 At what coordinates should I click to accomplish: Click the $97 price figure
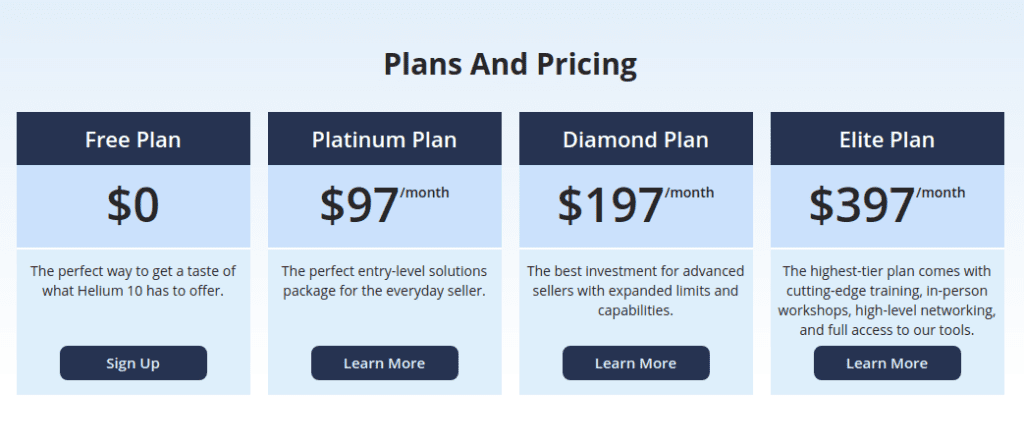[359, 205]
